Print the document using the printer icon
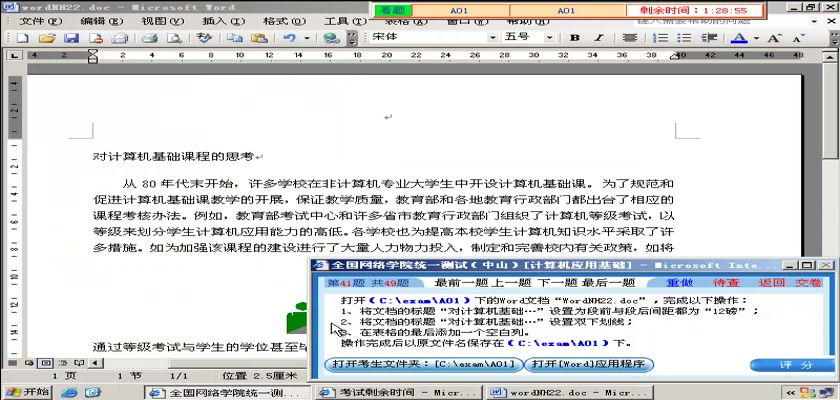Viewport: 840px width, 400px height. point(149,38)
